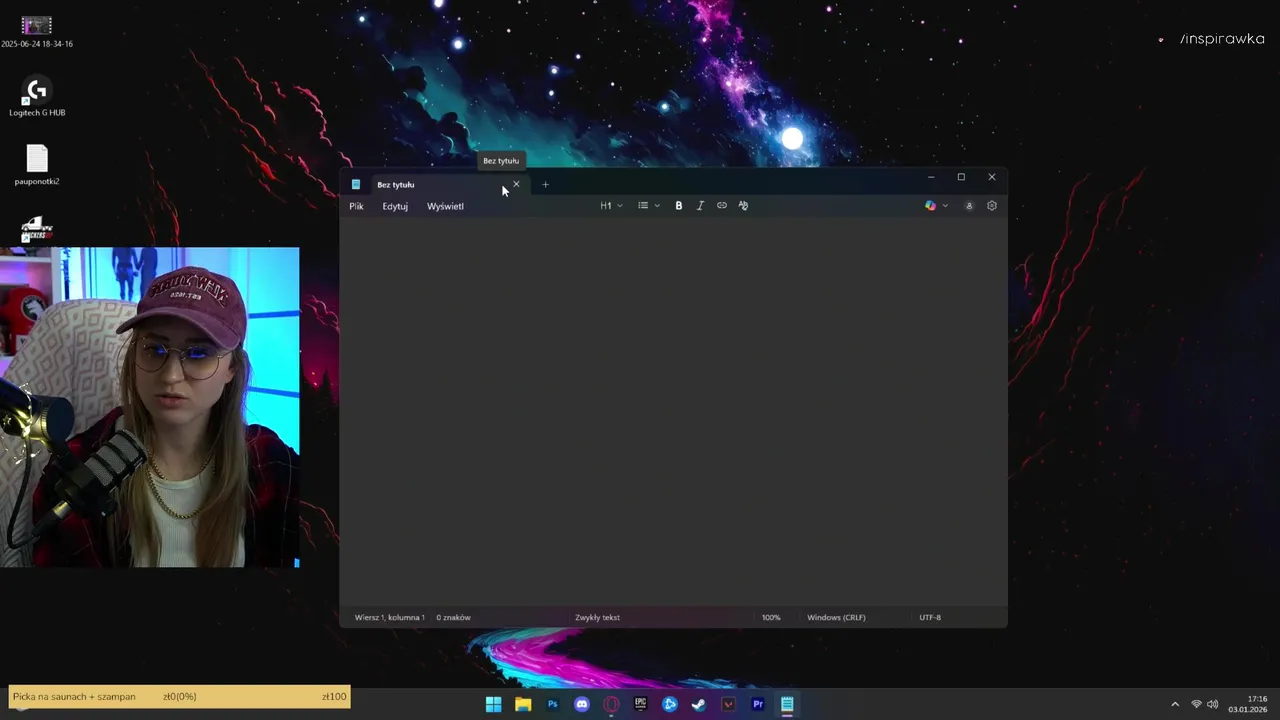This screenshot has height=720, width=1280.
Task: Open Steam from the taskbar
Action: tap(699, 705)
